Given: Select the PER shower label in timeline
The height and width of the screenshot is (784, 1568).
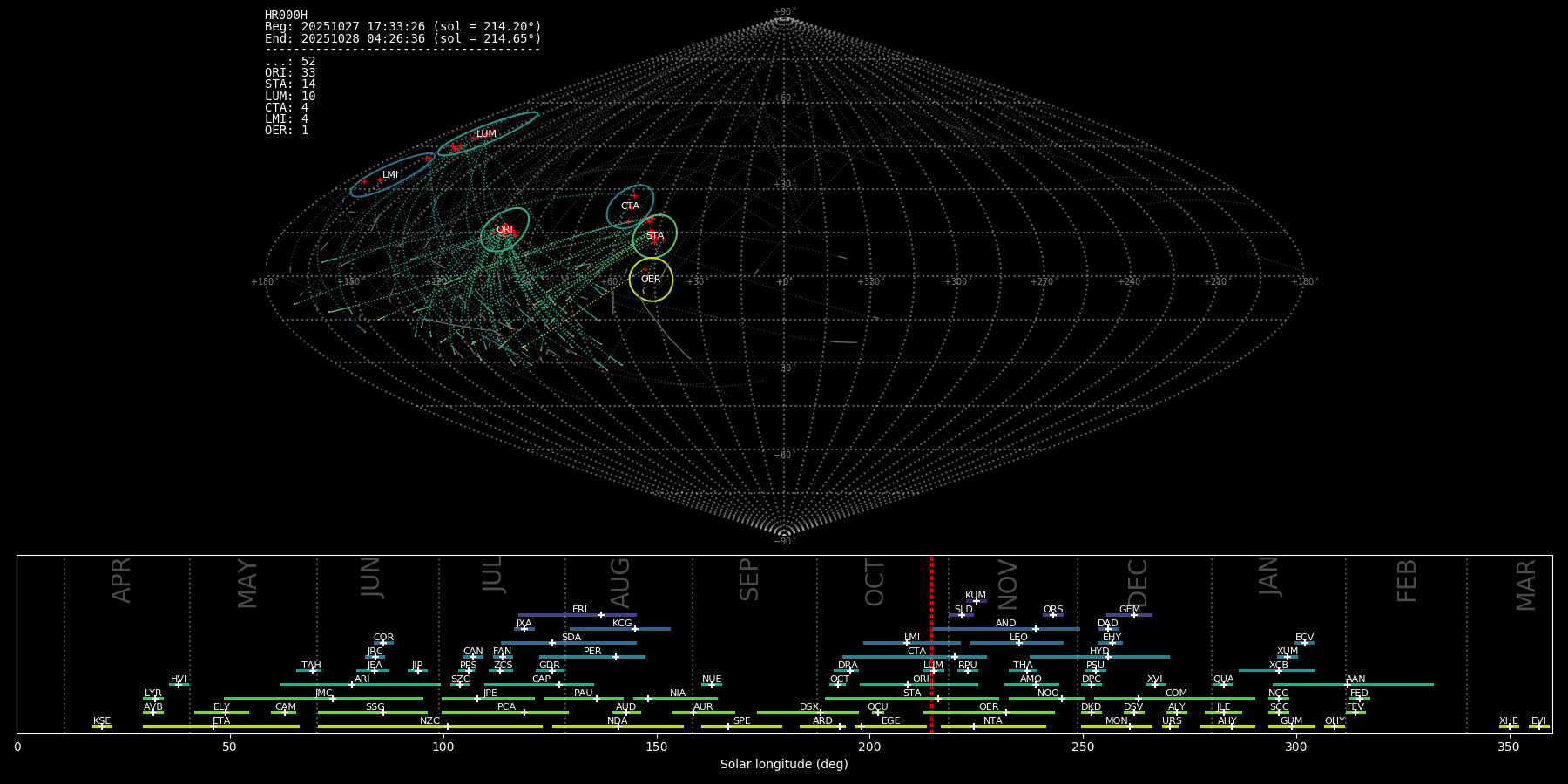Looking at the screenshot, I should pos(592,652).
